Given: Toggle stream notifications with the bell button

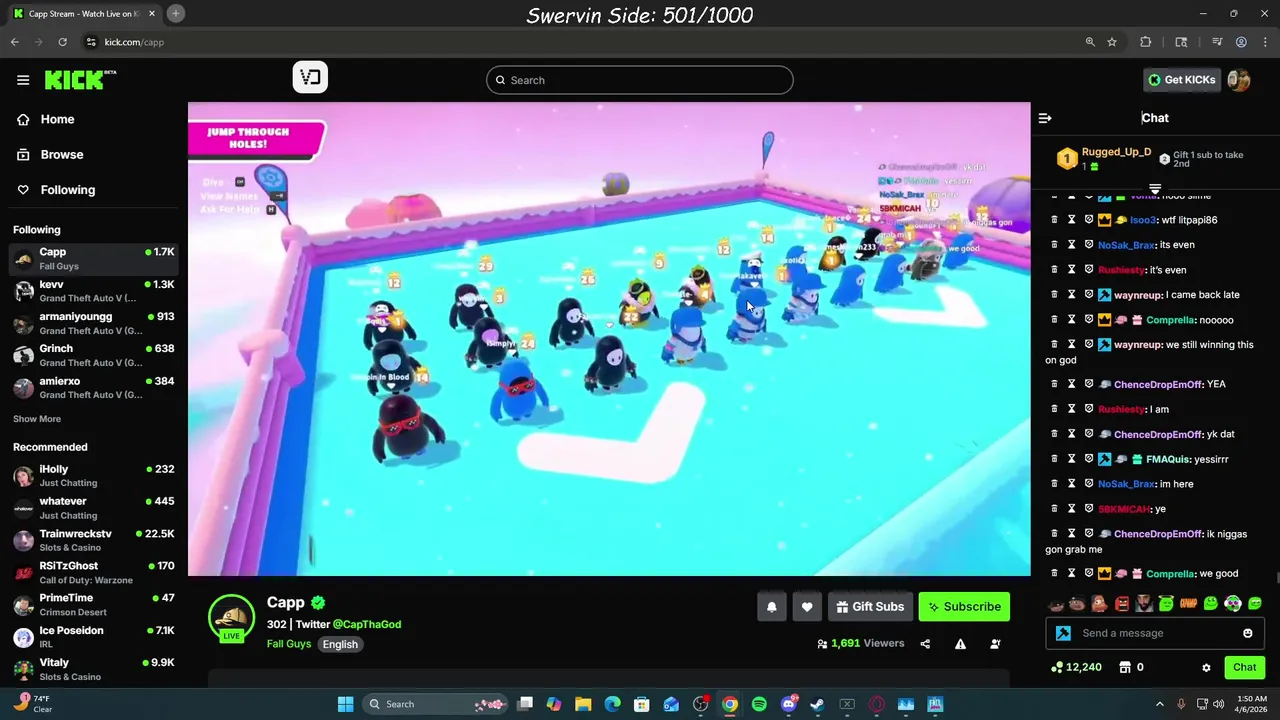Looking at the screenshot, I should click(x=771, y=607).
